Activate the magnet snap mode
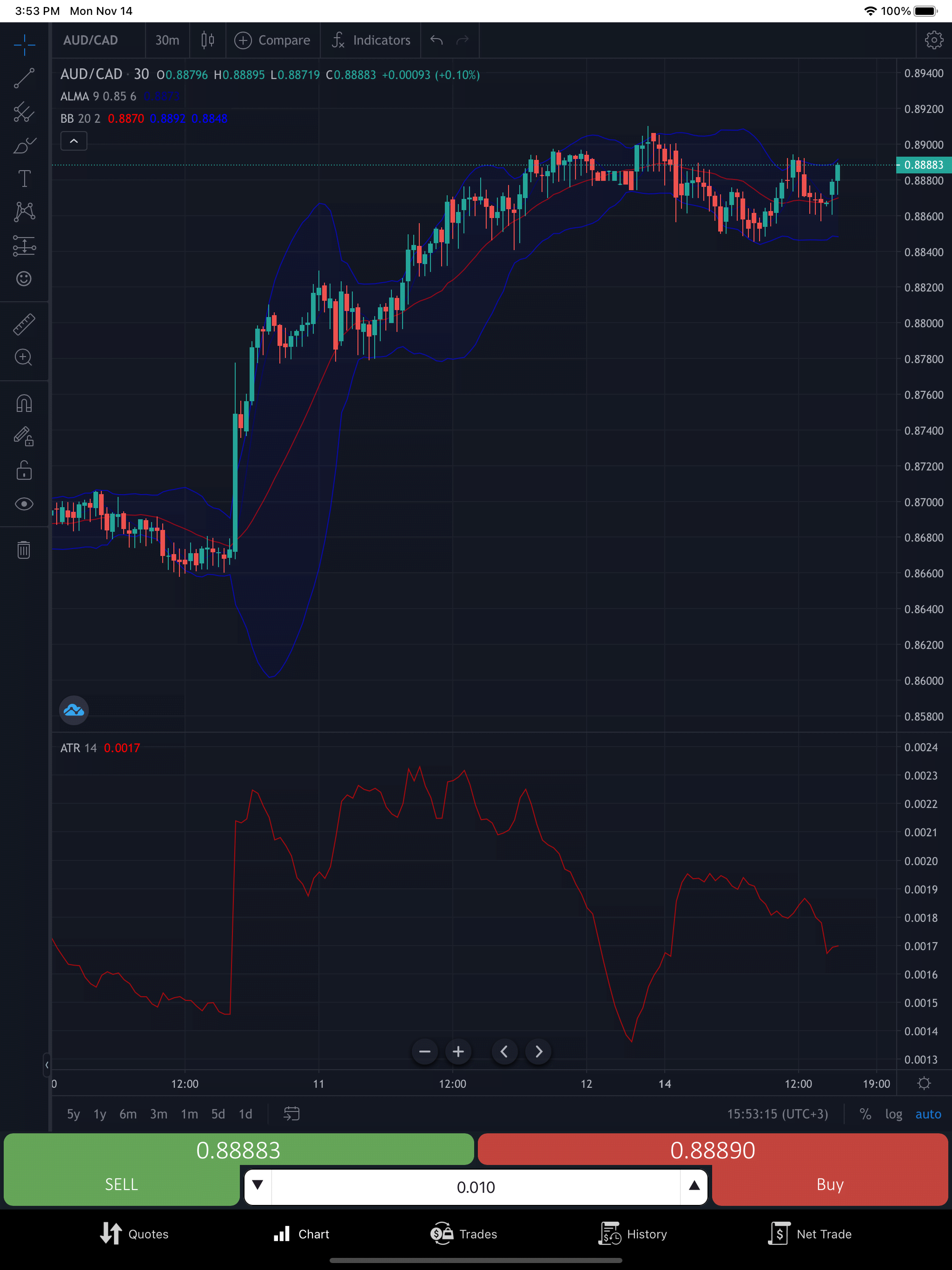 24,403
